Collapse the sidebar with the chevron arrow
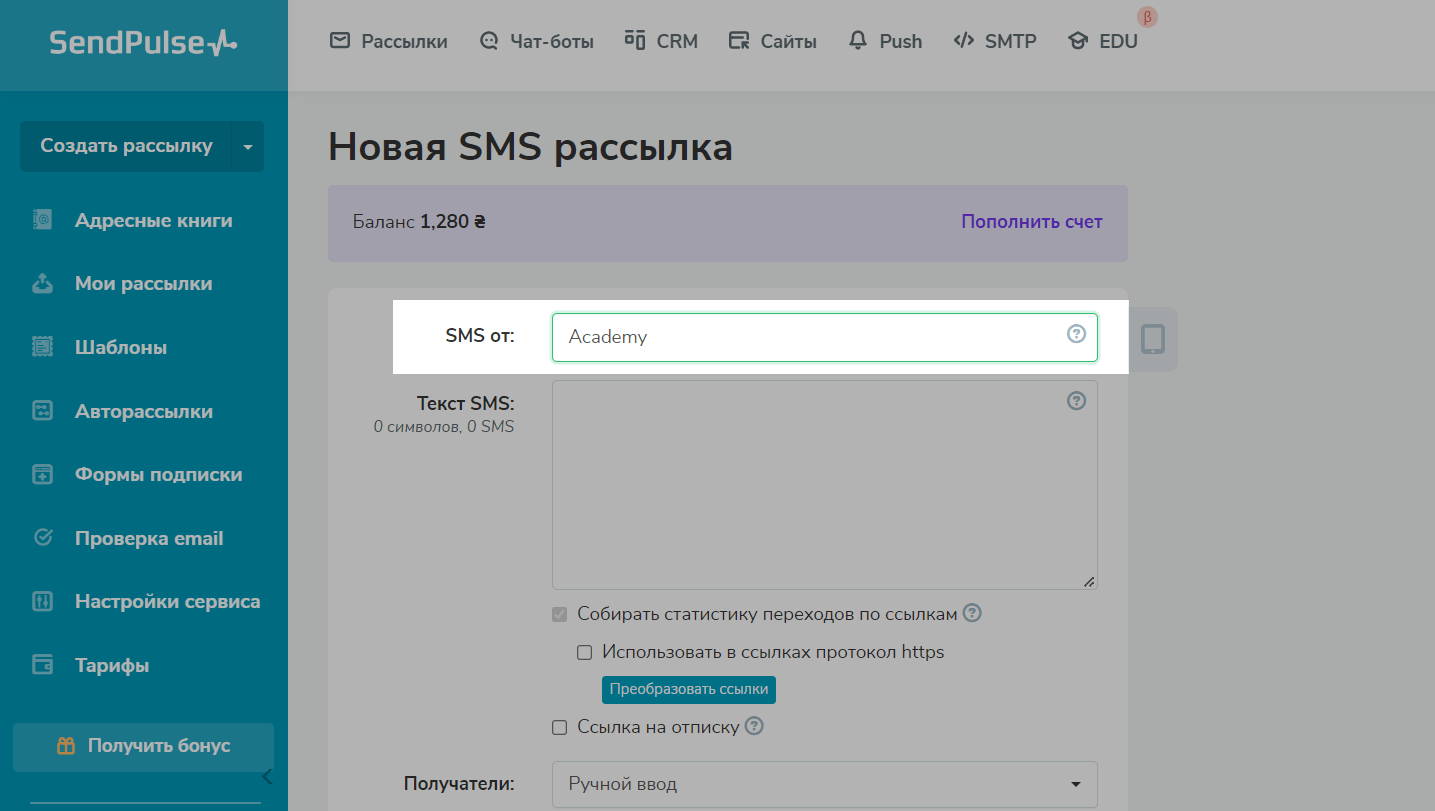The height and width of the screenshot is (811, 1435). pyautogui.click(x=267, y=777)
